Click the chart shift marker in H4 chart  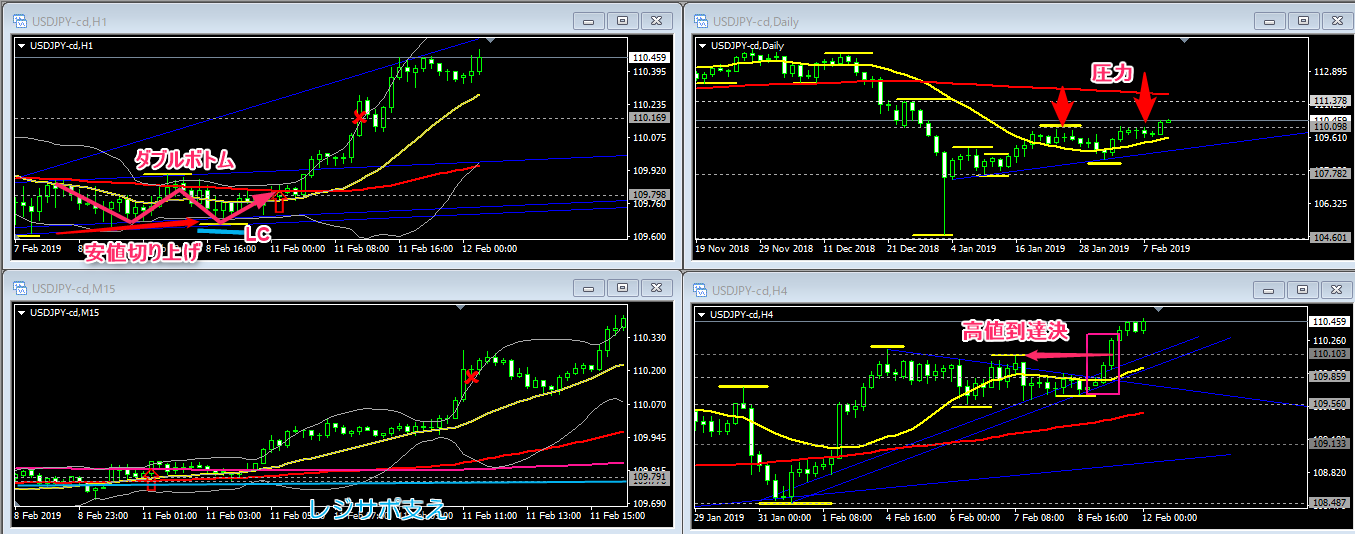[x=1158, y=309]
